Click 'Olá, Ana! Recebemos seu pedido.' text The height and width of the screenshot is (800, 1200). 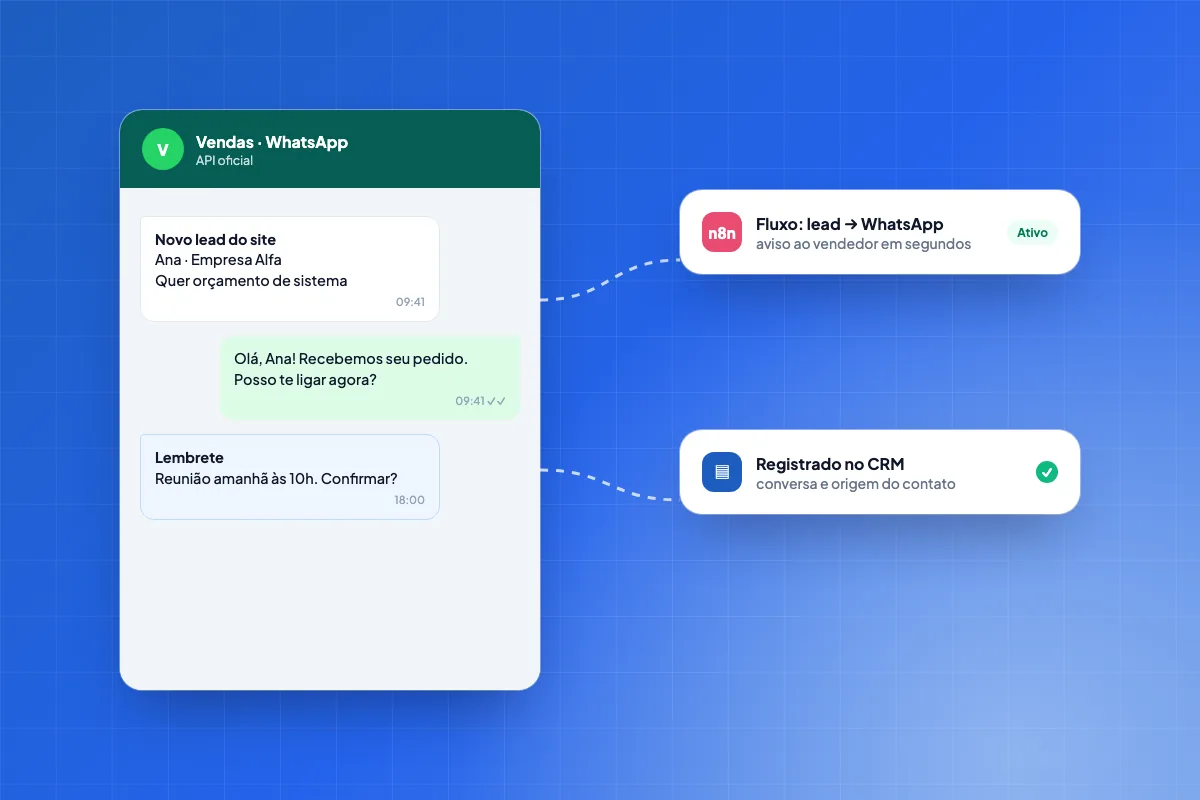(x=351, y=358)
